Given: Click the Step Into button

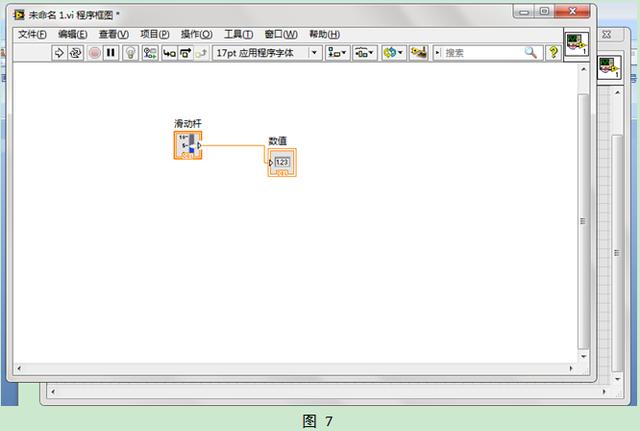Looking at the screenshot, I should point(169,53).
